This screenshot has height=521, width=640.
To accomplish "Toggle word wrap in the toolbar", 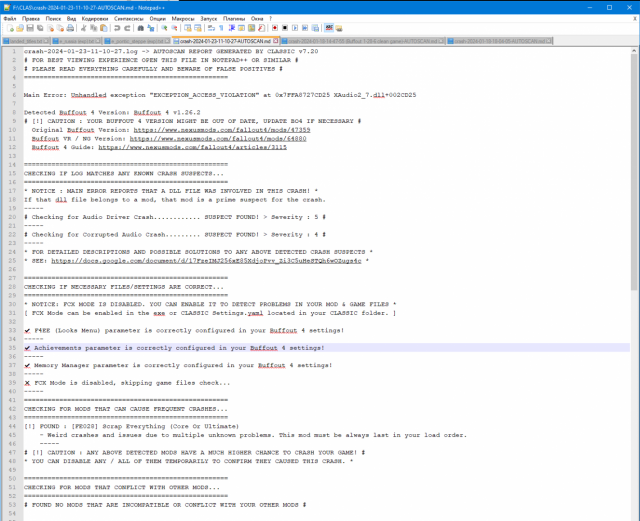I will pos(211,28).
